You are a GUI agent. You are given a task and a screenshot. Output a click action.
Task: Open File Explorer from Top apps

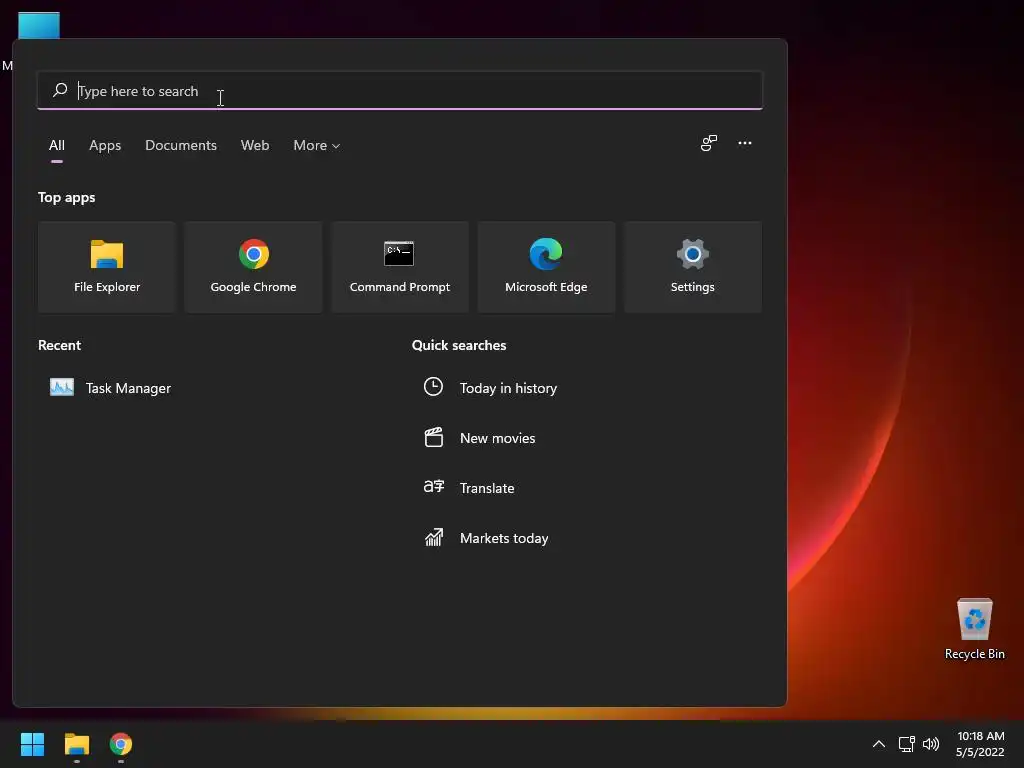pyautogui.click(x=107, y=266)
